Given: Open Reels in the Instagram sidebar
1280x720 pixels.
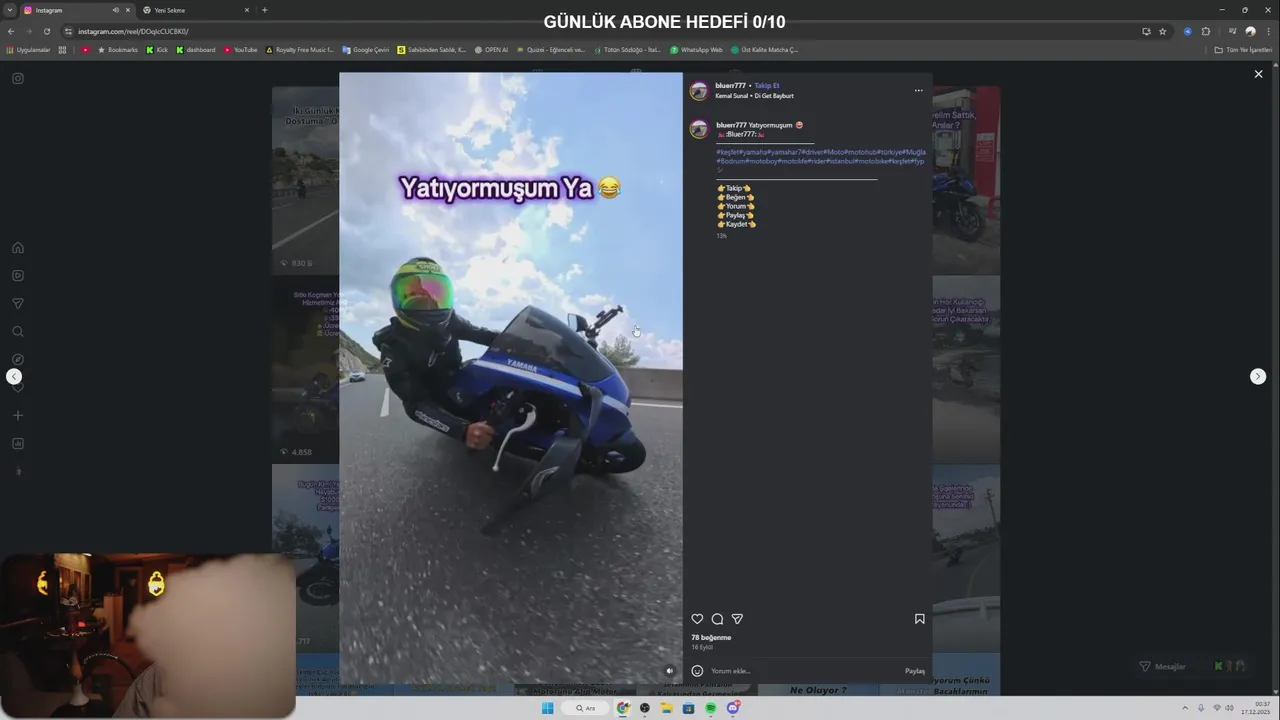Looking at the screenshot, I should click(x=18, y=276).
